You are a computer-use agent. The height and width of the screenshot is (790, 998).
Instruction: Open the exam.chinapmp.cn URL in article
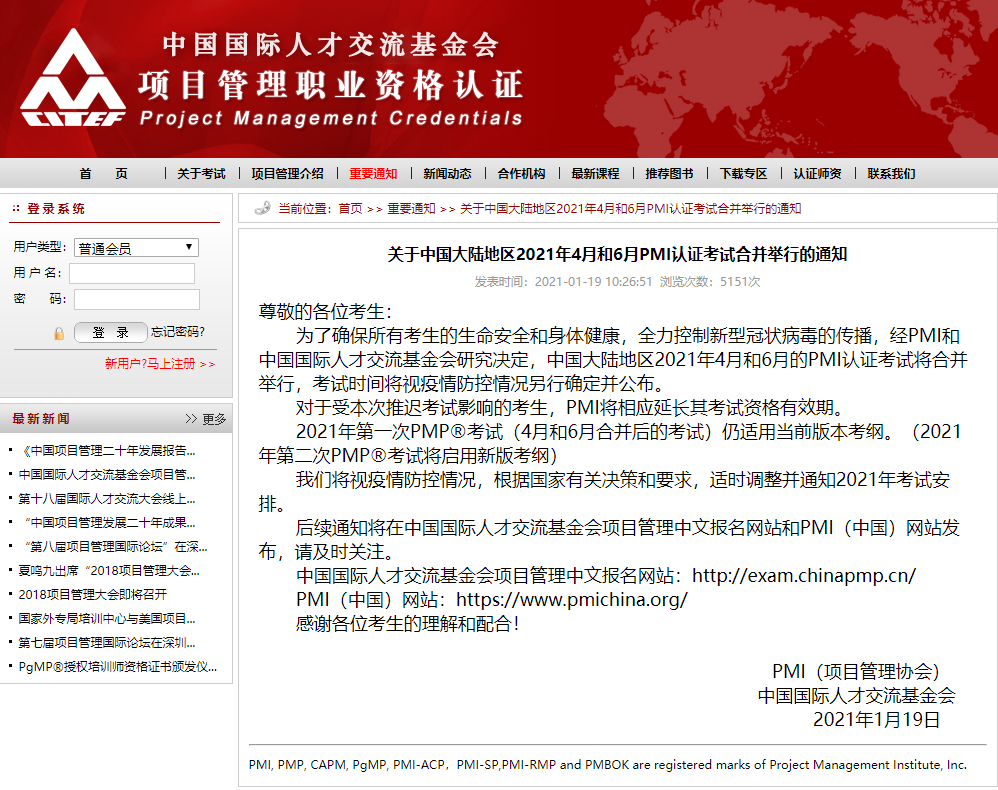coord(804,575)
